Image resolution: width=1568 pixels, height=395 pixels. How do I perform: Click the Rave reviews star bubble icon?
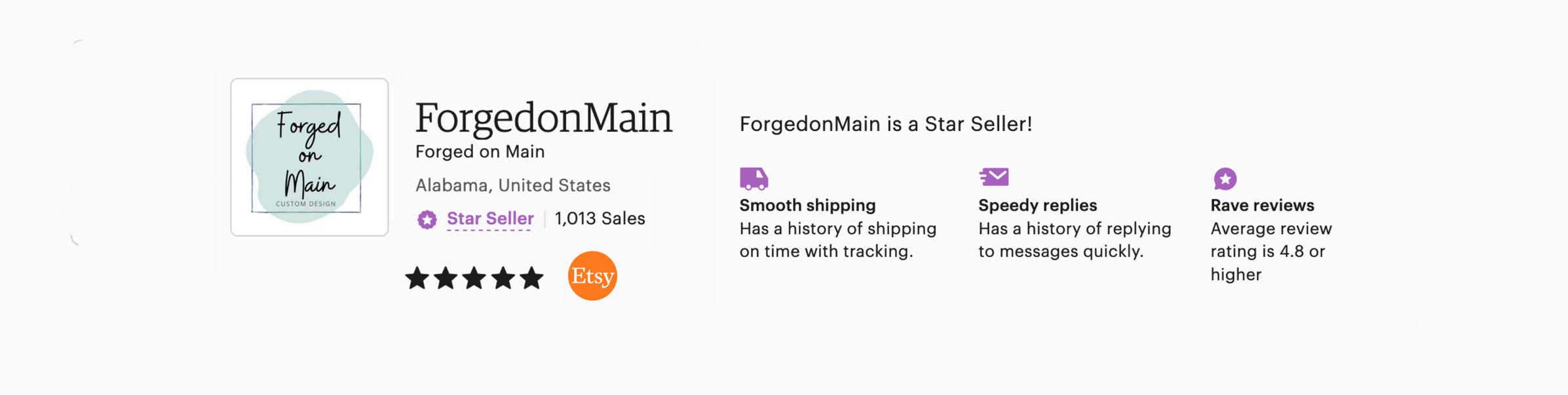(1225, 178)
